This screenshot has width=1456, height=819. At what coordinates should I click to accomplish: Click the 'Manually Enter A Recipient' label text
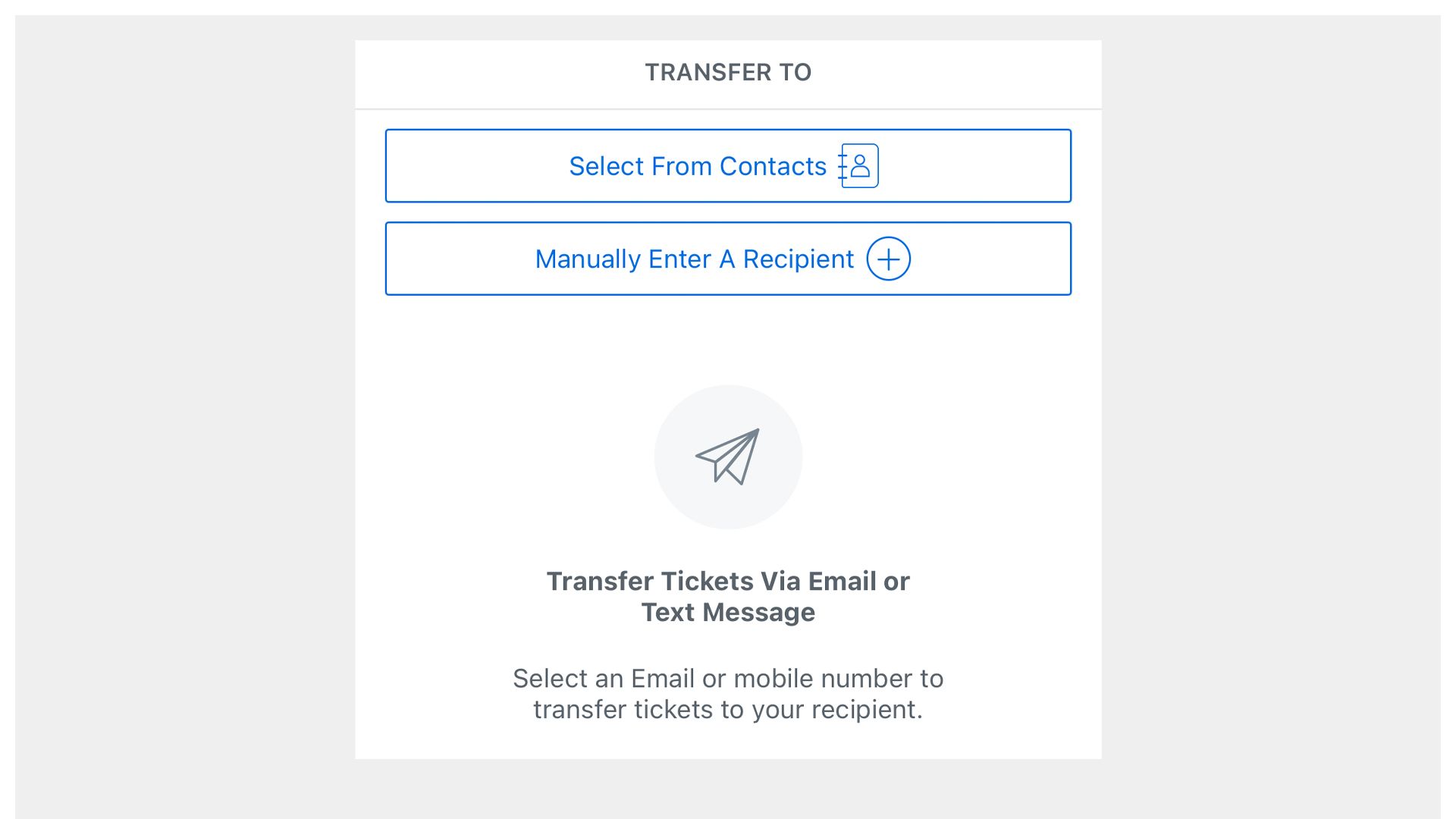[x=694, y=259]
